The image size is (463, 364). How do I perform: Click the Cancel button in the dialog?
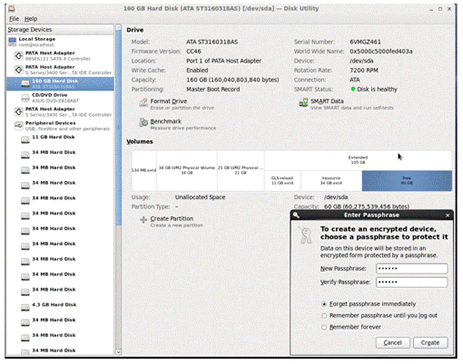(x=393, y=343)
